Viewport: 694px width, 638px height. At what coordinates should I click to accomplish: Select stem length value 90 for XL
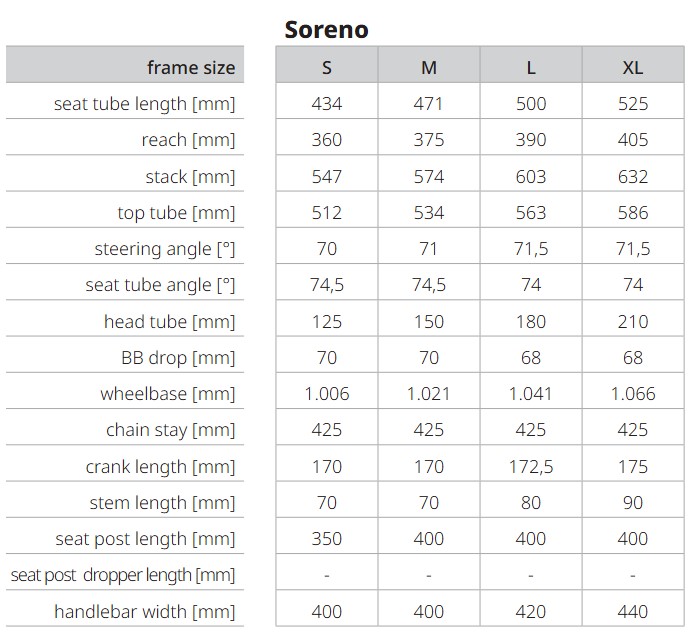633,503
